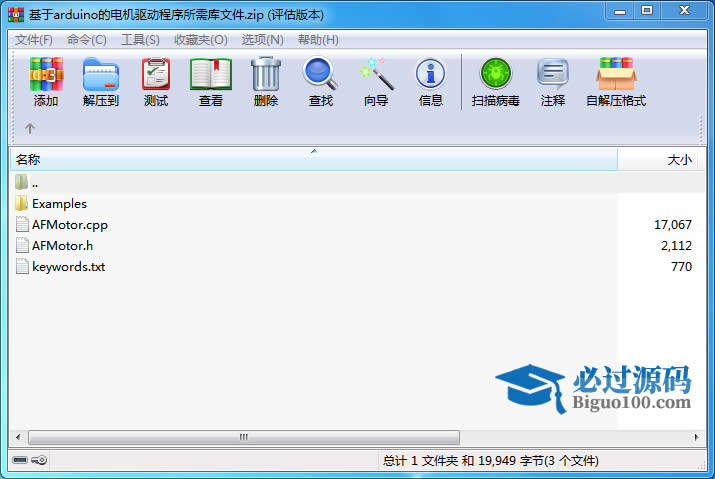Image resolution: width=715 pixels, height=479 pixels.
Task: Select the Examples folder name
Action: (59, 203)
